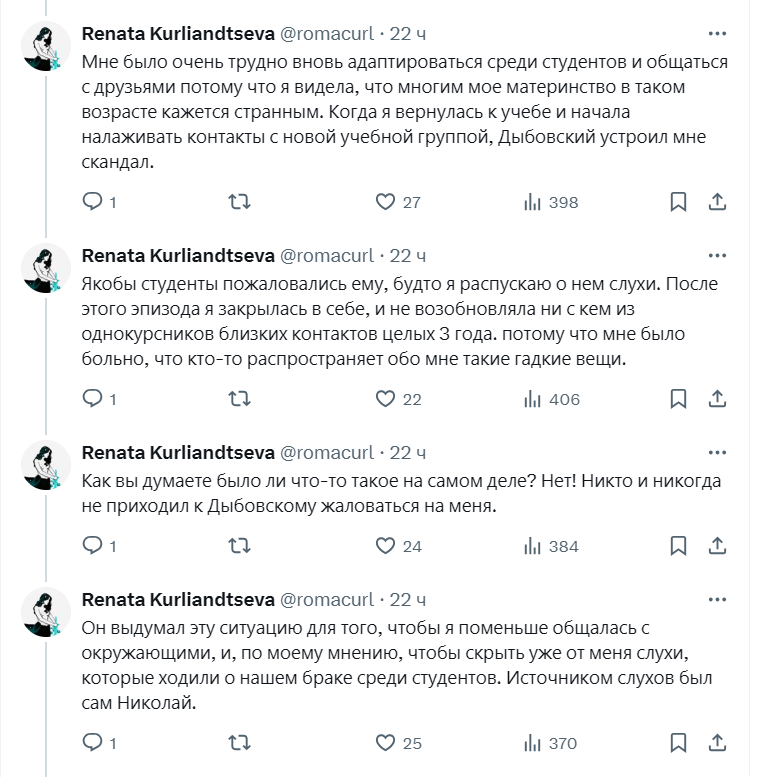Reply to the tweet with 384 views
778x777 pixels.
(x=99, y=546)
